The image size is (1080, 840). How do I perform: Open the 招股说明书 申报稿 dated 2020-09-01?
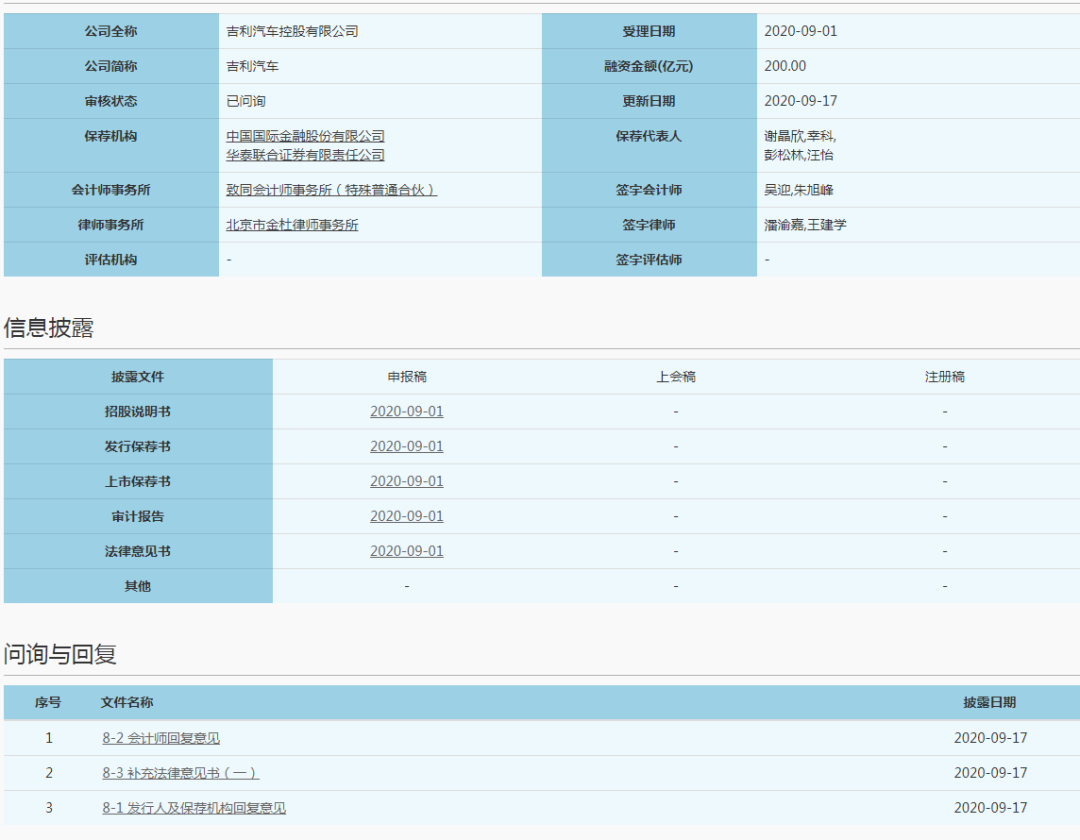pyautogui.click(x=406, y=411)
